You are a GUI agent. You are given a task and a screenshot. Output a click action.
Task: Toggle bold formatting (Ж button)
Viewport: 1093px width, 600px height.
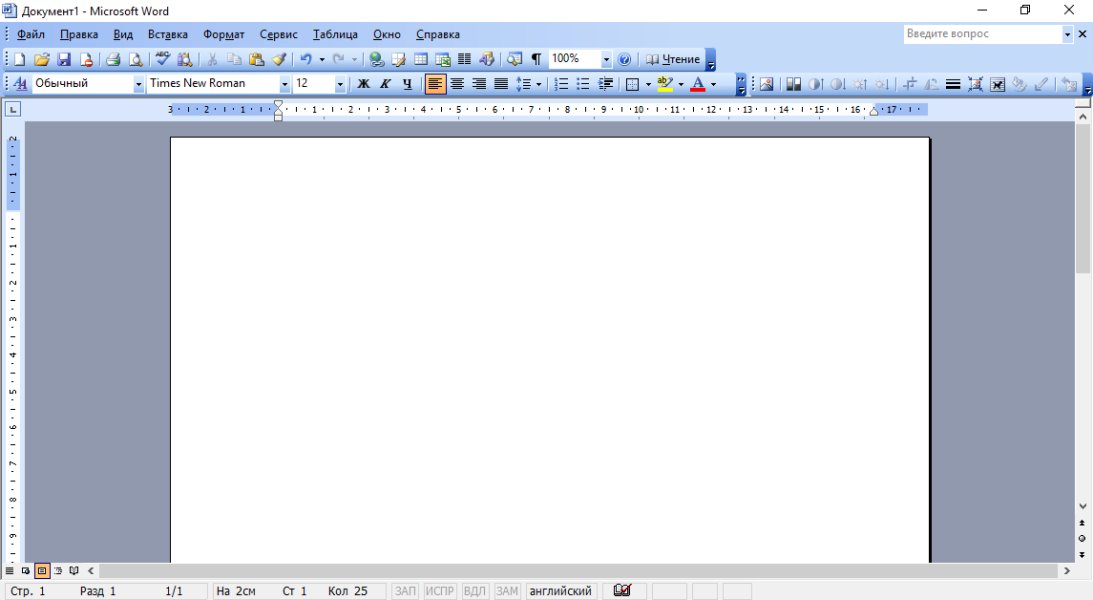[x=364, y=84]
